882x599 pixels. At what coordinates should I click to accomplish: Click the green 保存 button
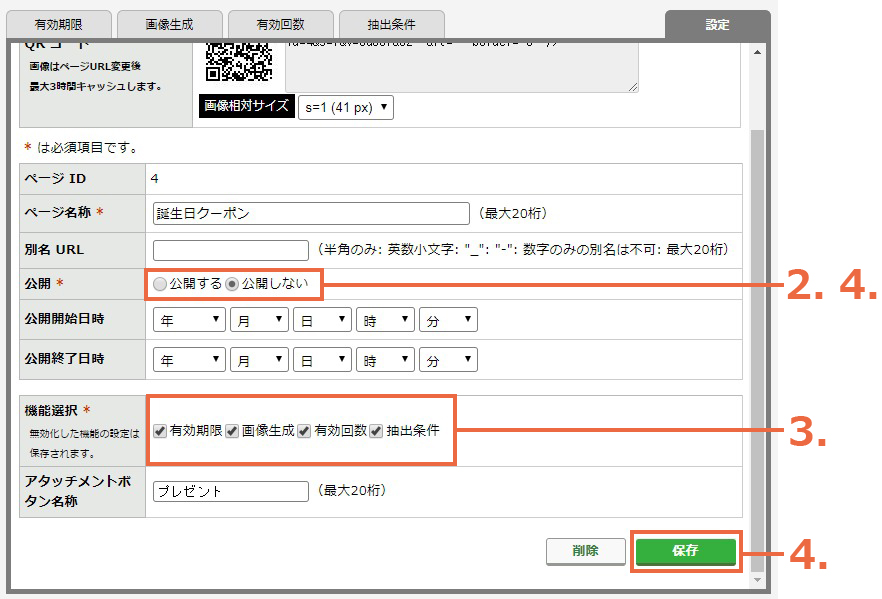686,551
